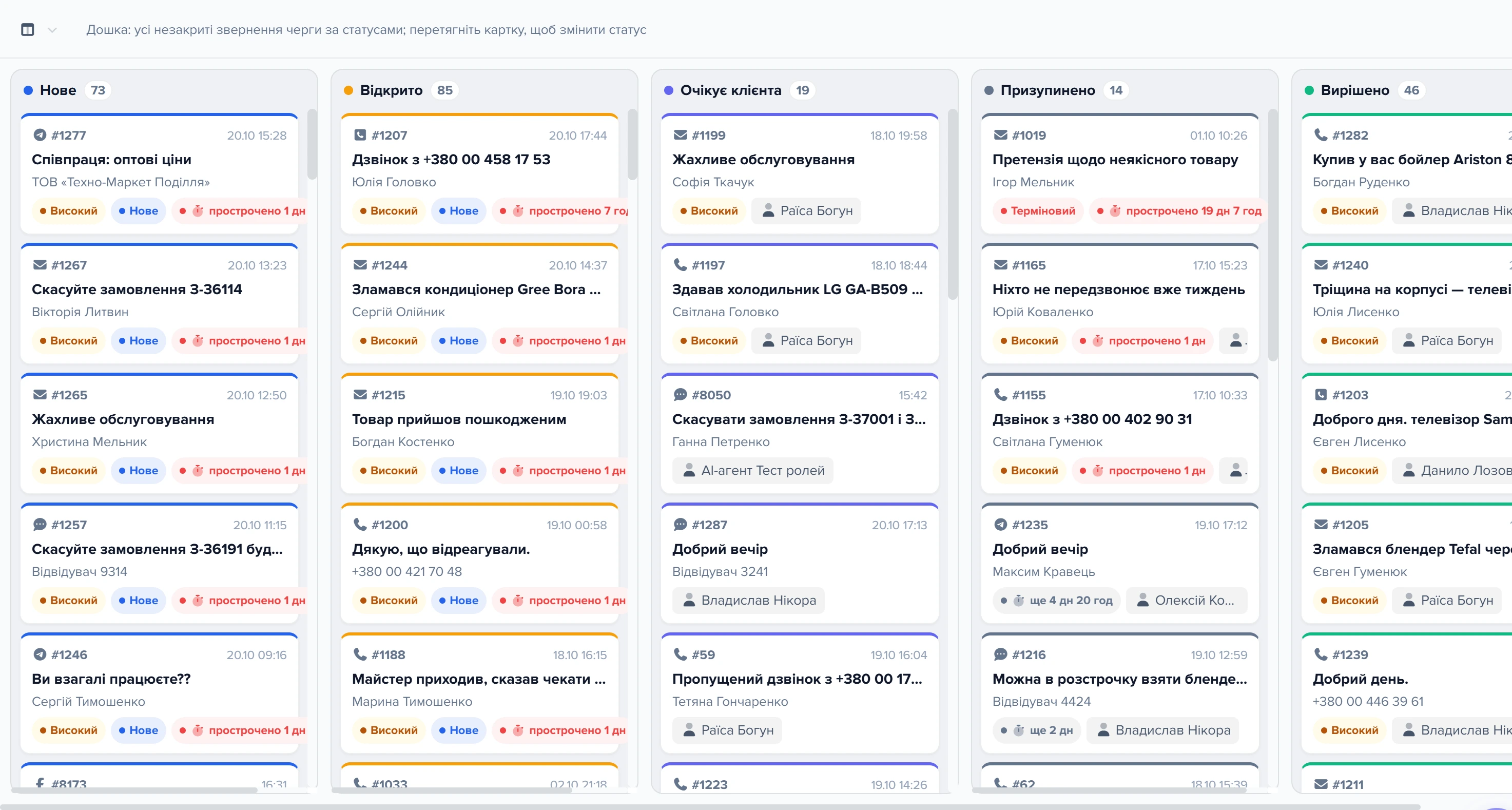Click 'Нове' column header

(58, 90)
